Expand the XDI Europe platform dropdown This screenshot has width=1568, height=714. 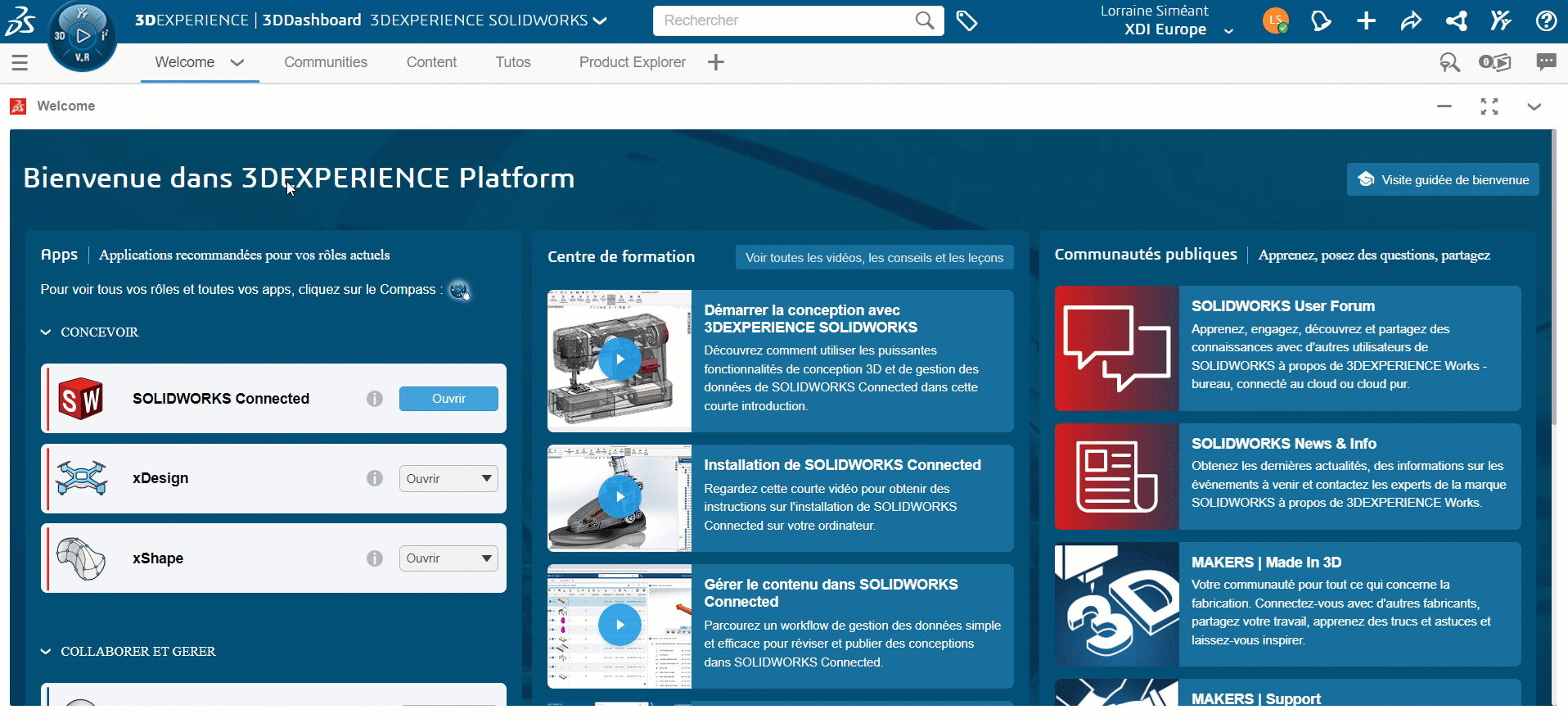click(1228, 31)
